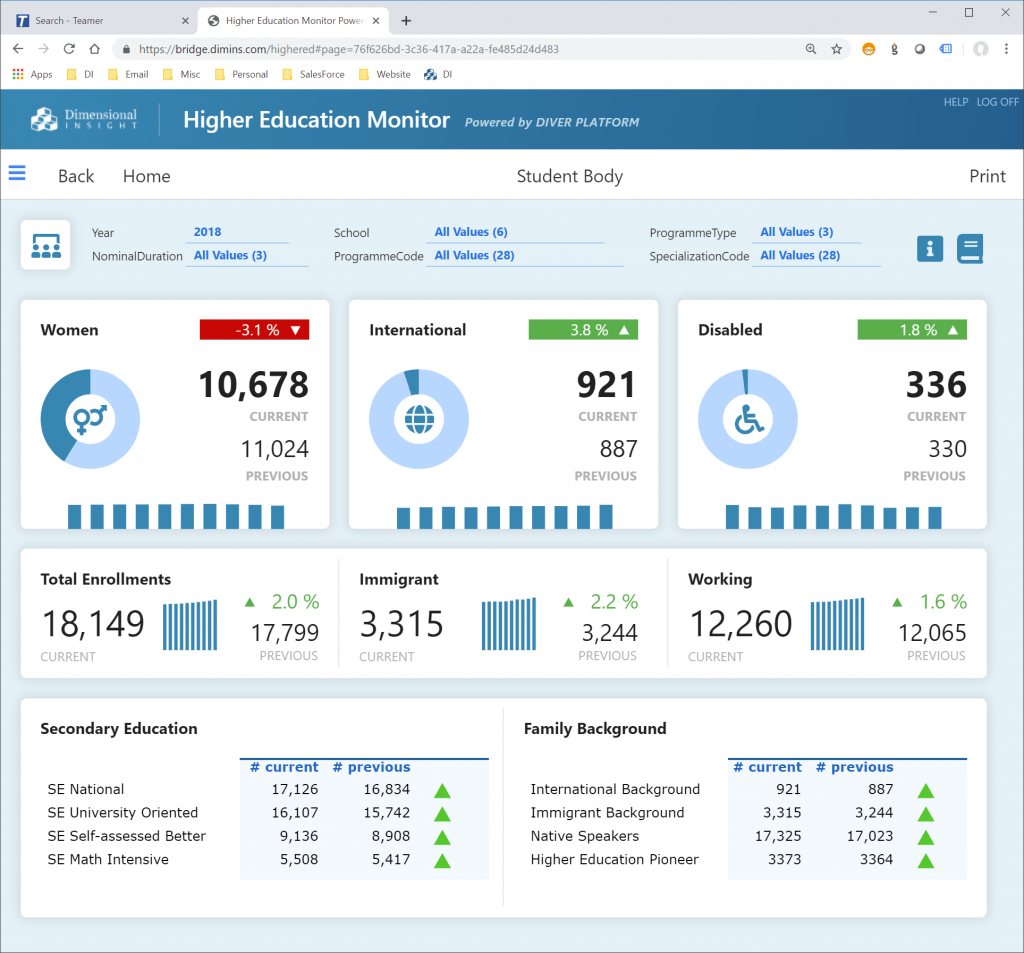1024x953 pixels.
Task: Bookmark the page with the star icon
Action: (836, 48)
